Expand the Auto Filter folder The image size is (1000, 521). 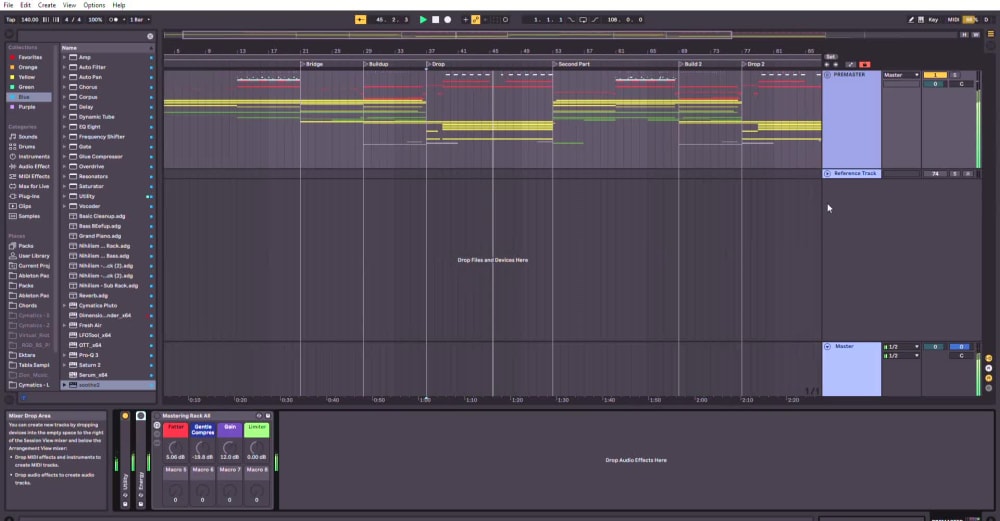pos(64,67)
